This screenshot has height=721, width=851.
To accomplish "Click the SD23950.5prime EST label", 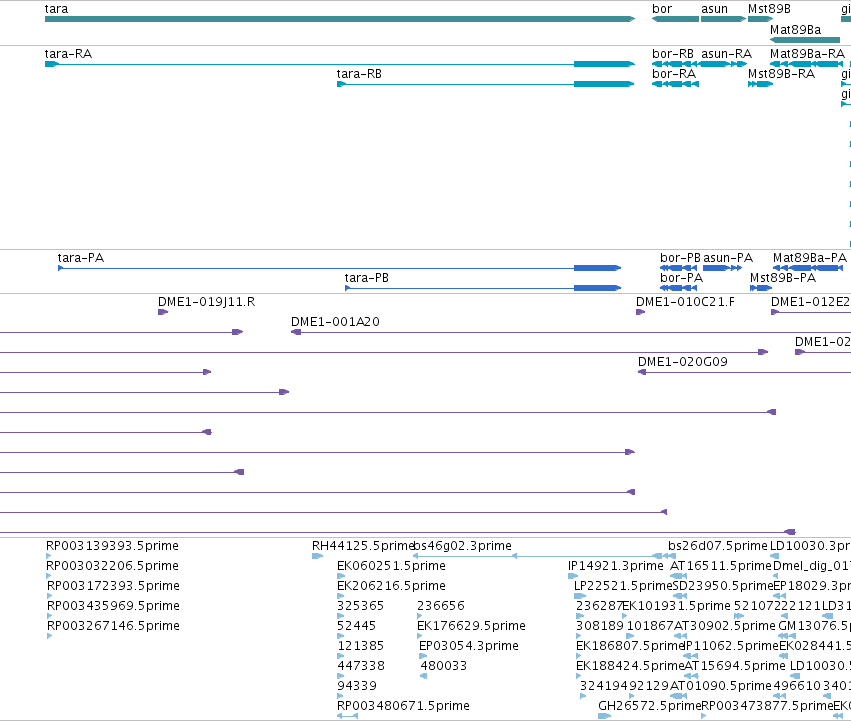I will pyautogui.click(x=722, y=586).
